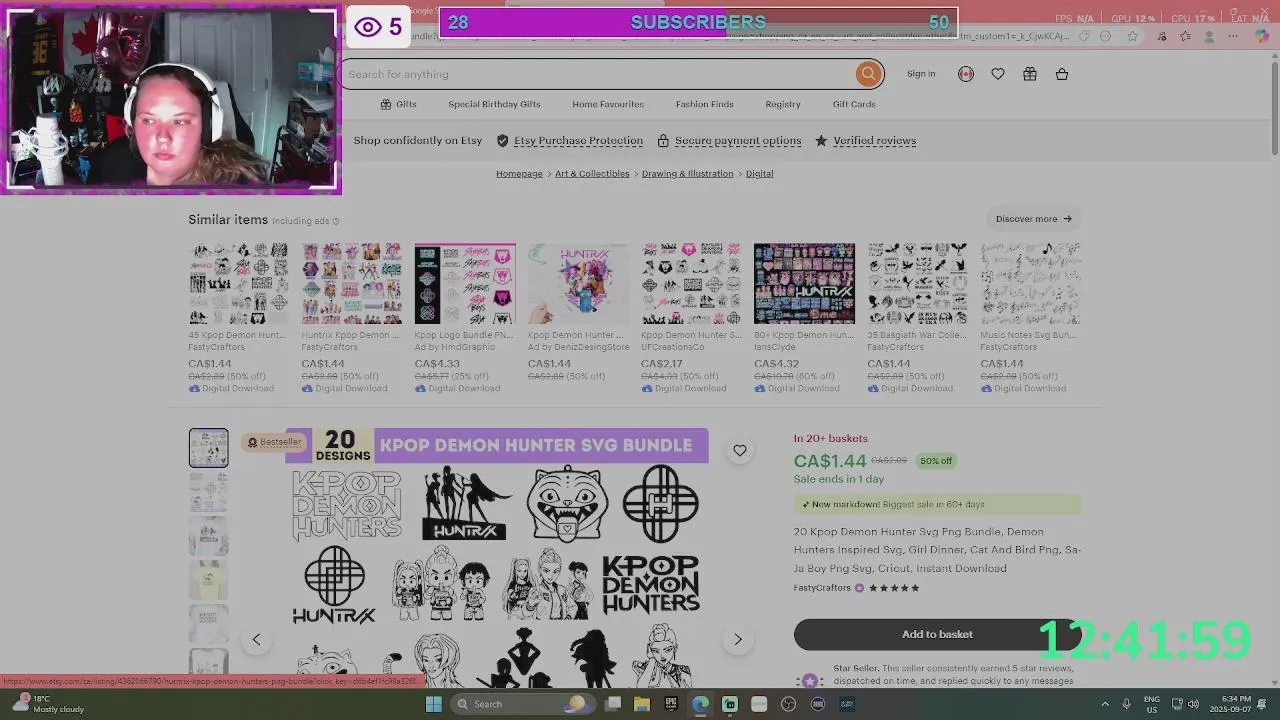Click Add to basket button

pos(937,634)
